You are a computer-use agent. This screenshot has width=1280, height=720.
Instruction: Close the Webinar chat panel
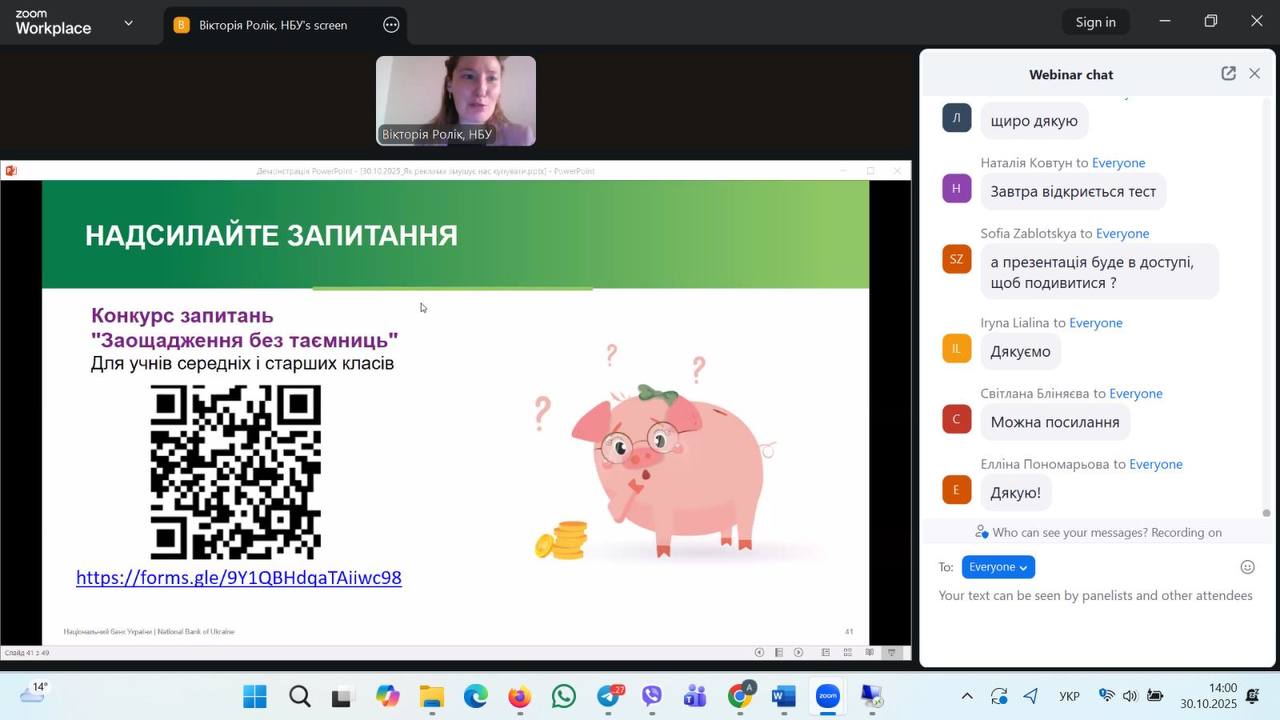pos(1255,74)
